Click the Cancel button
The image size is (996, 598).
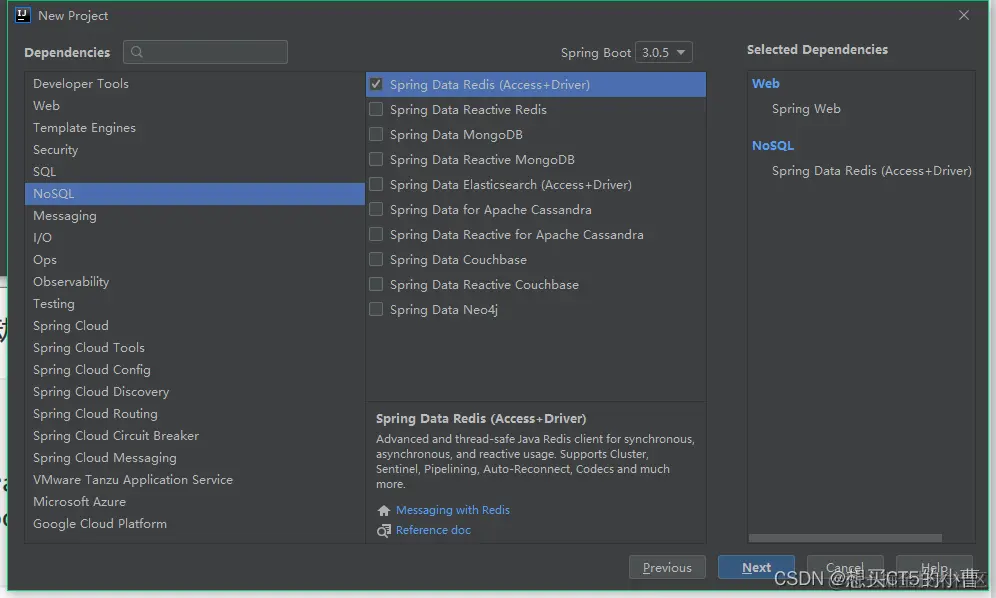point(845,567)
